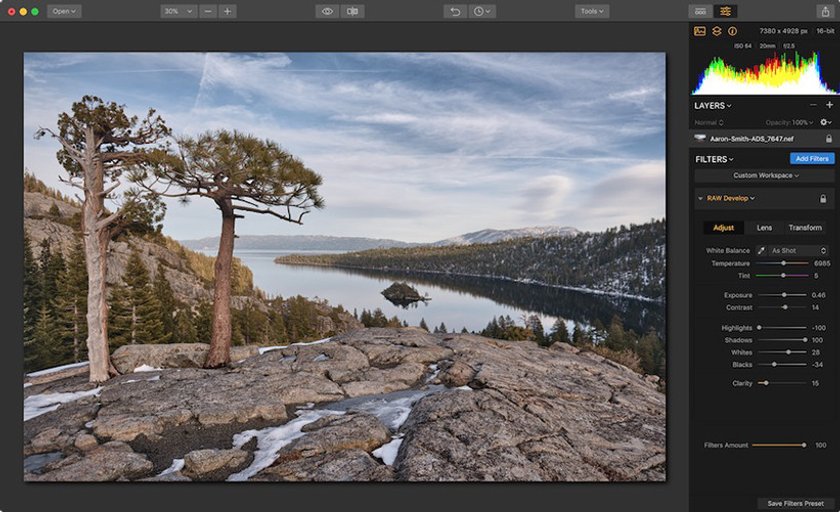Zoom in with the plus button

pos(227,11)
